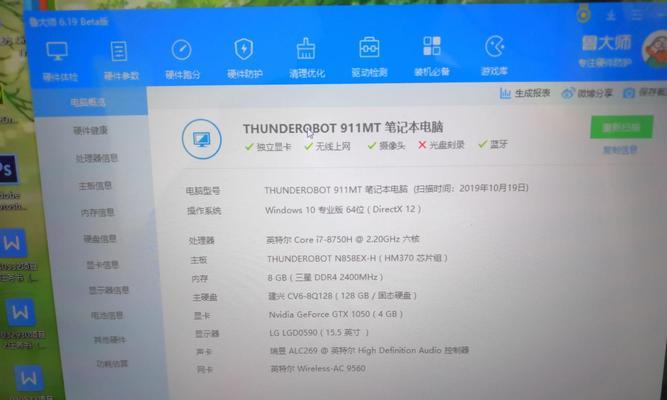
Task: Click the 8 GB DDR4 2400MHz memory value
Action: (325, 277)
